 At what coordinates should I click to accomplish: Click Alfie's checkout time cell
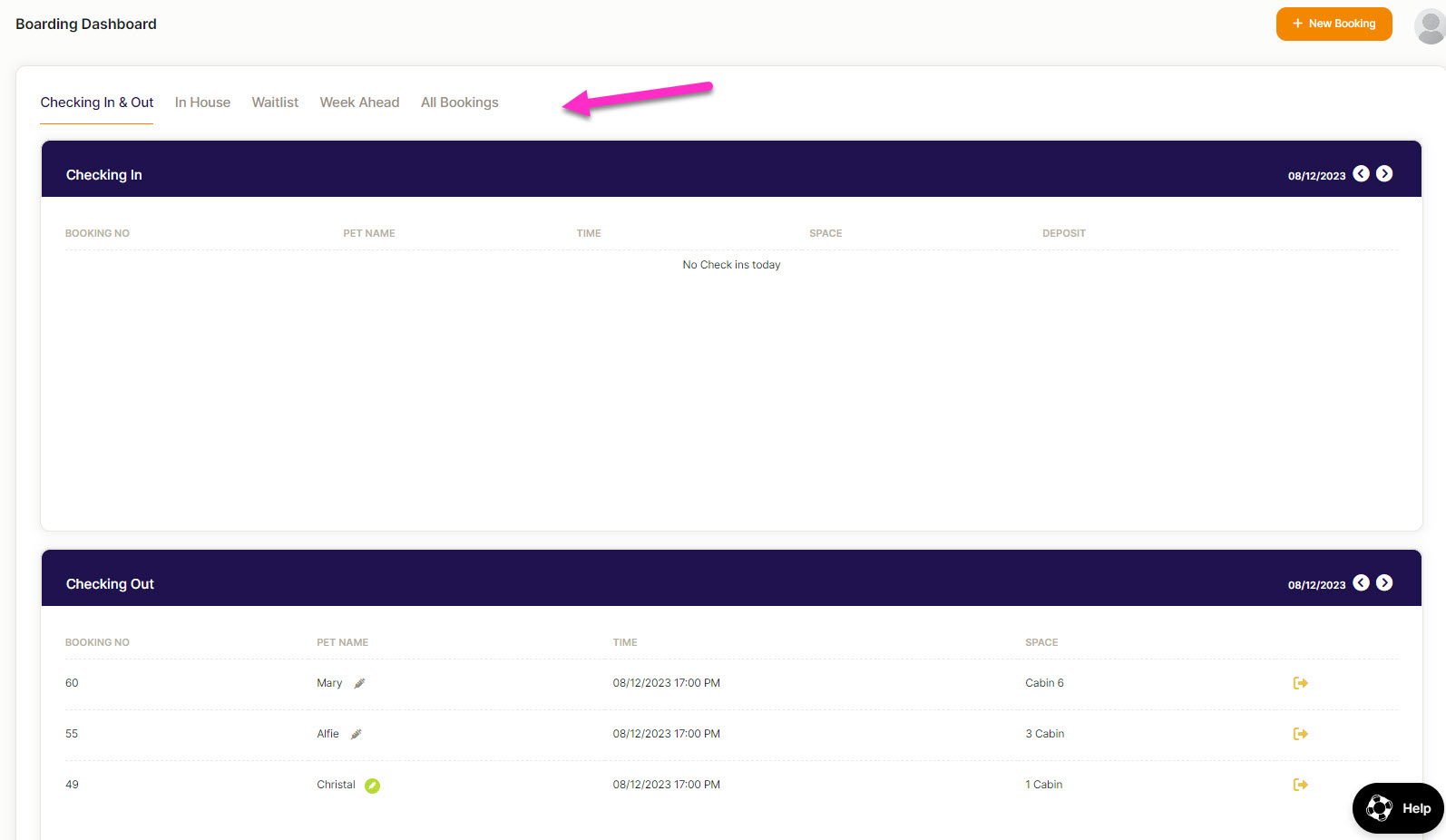pos(666,734)
